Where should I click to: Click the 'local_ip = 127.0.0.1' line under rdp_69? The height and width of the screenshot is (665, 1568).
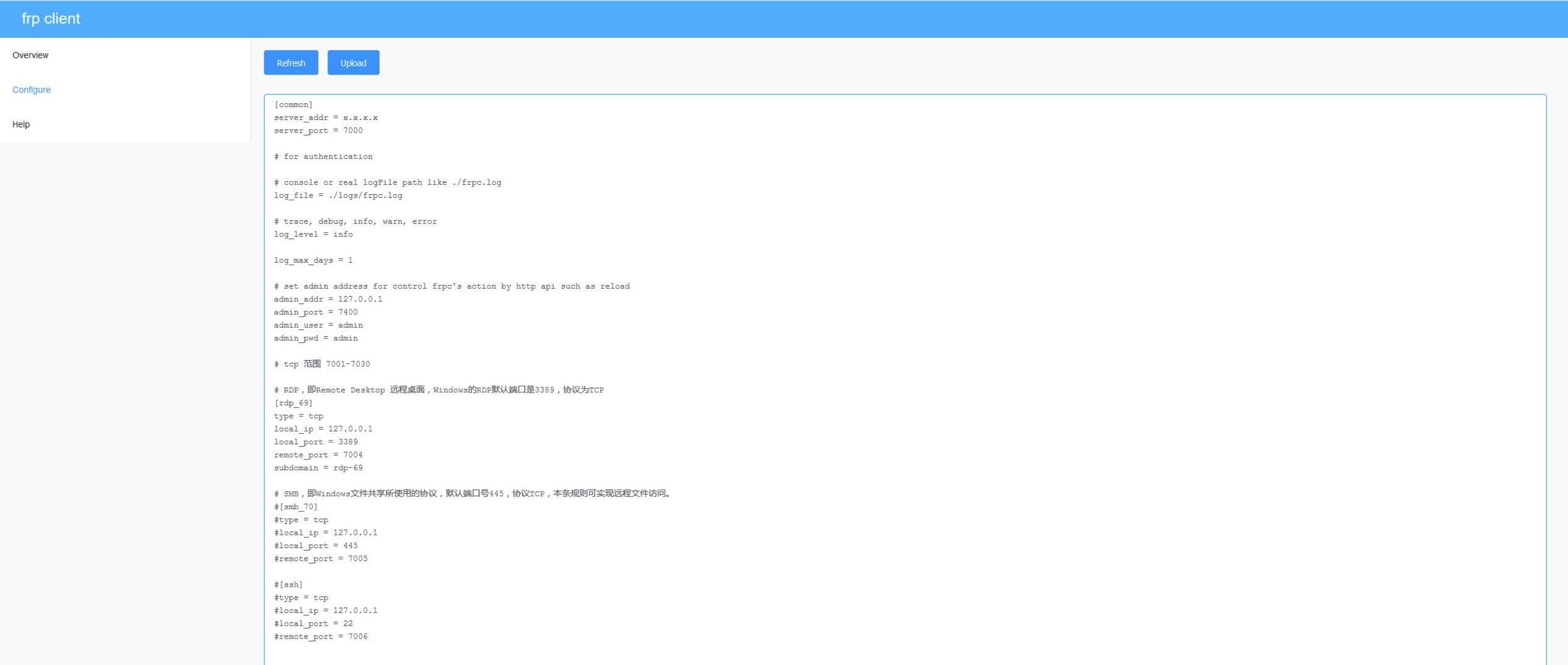point(323,429)
